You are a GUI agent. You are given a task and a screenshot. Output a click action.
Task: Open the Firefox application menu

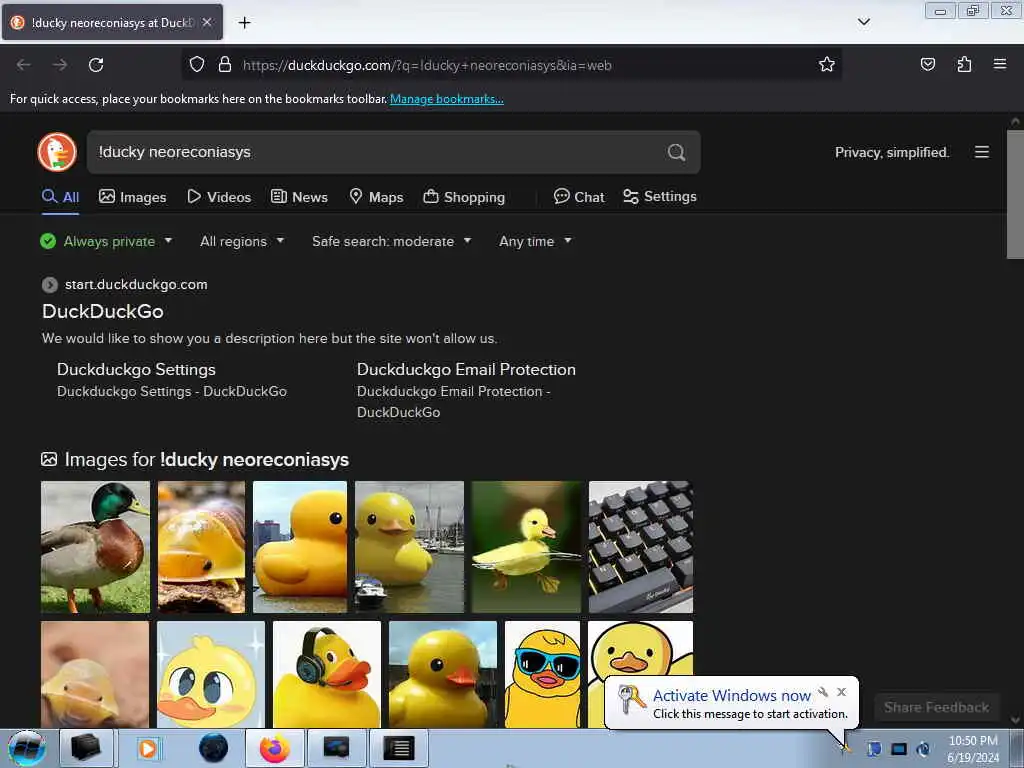[1000, 64]
